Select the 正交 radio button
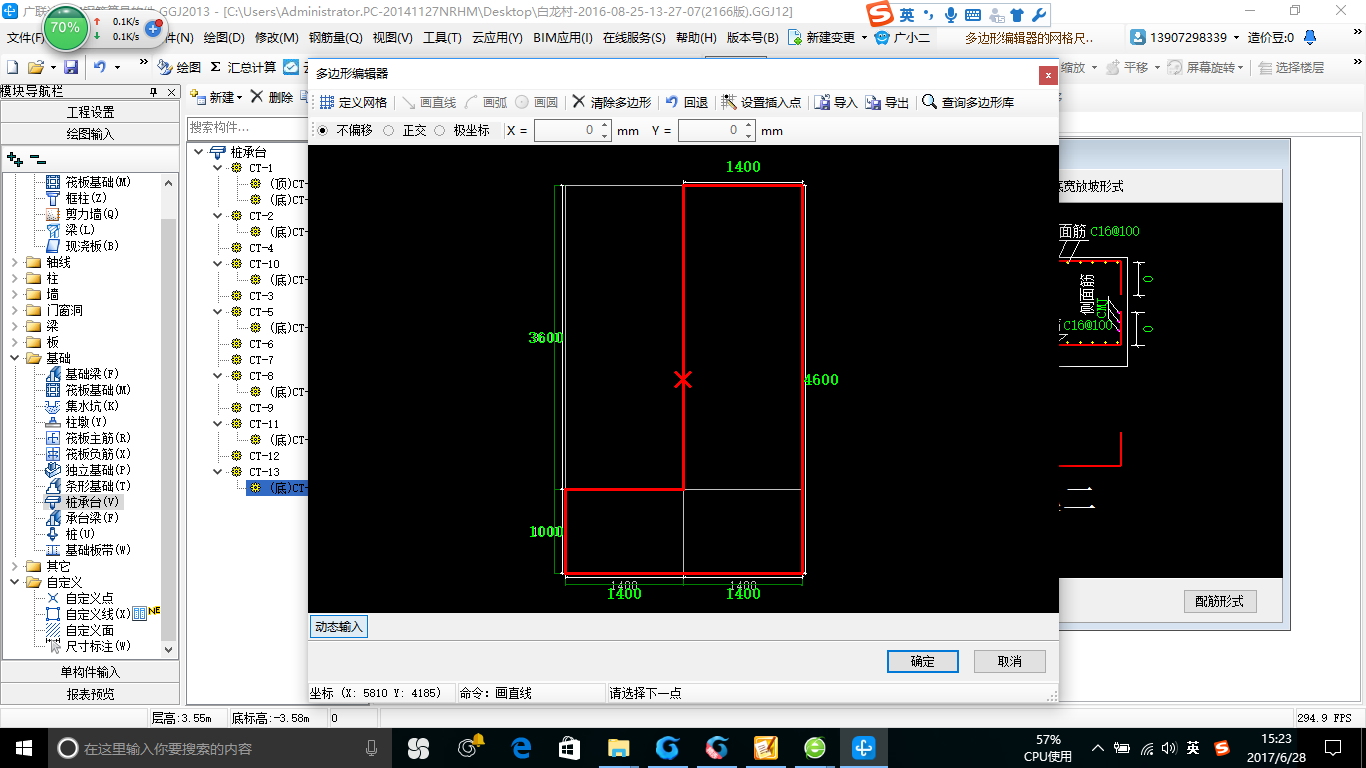This screenshot has height=768, width=1366. click(389, 130)
